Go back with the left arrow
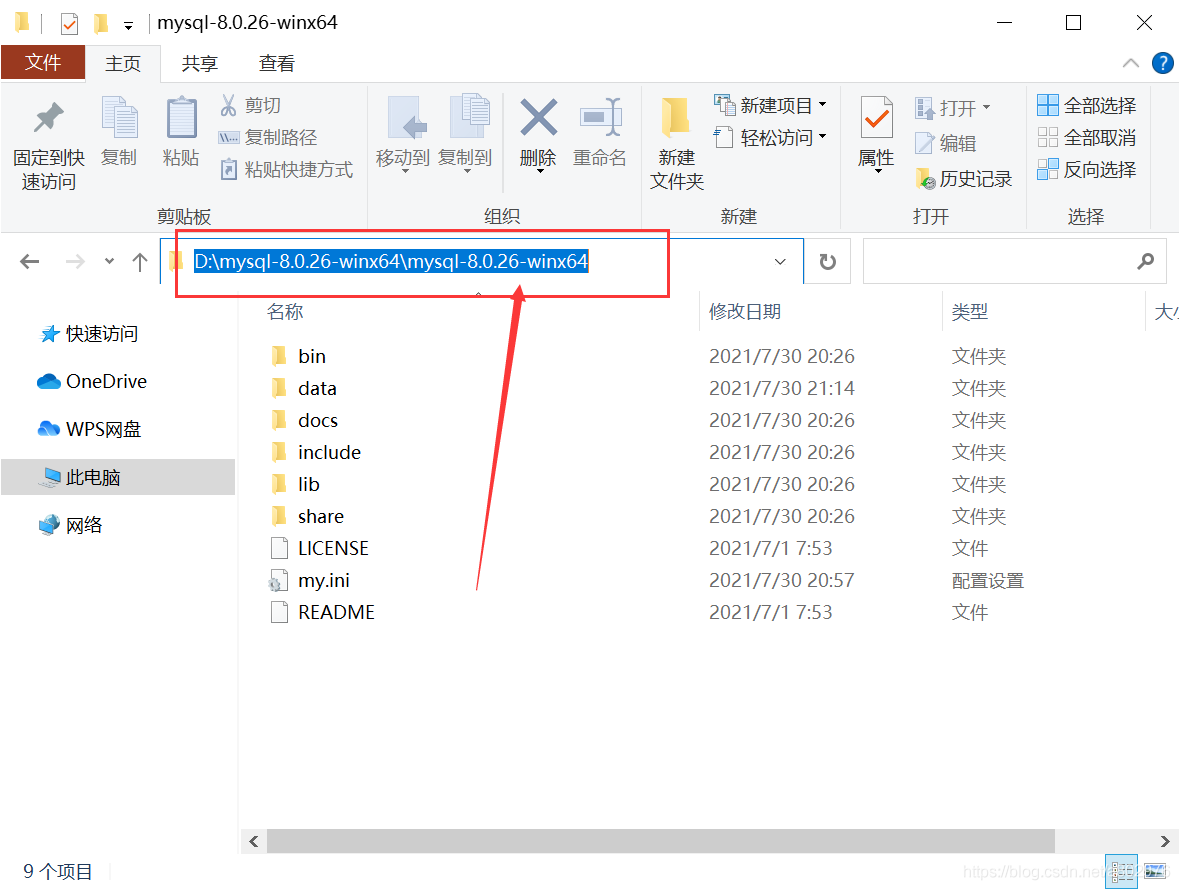The image size is (1180, 890). (29, 262)
